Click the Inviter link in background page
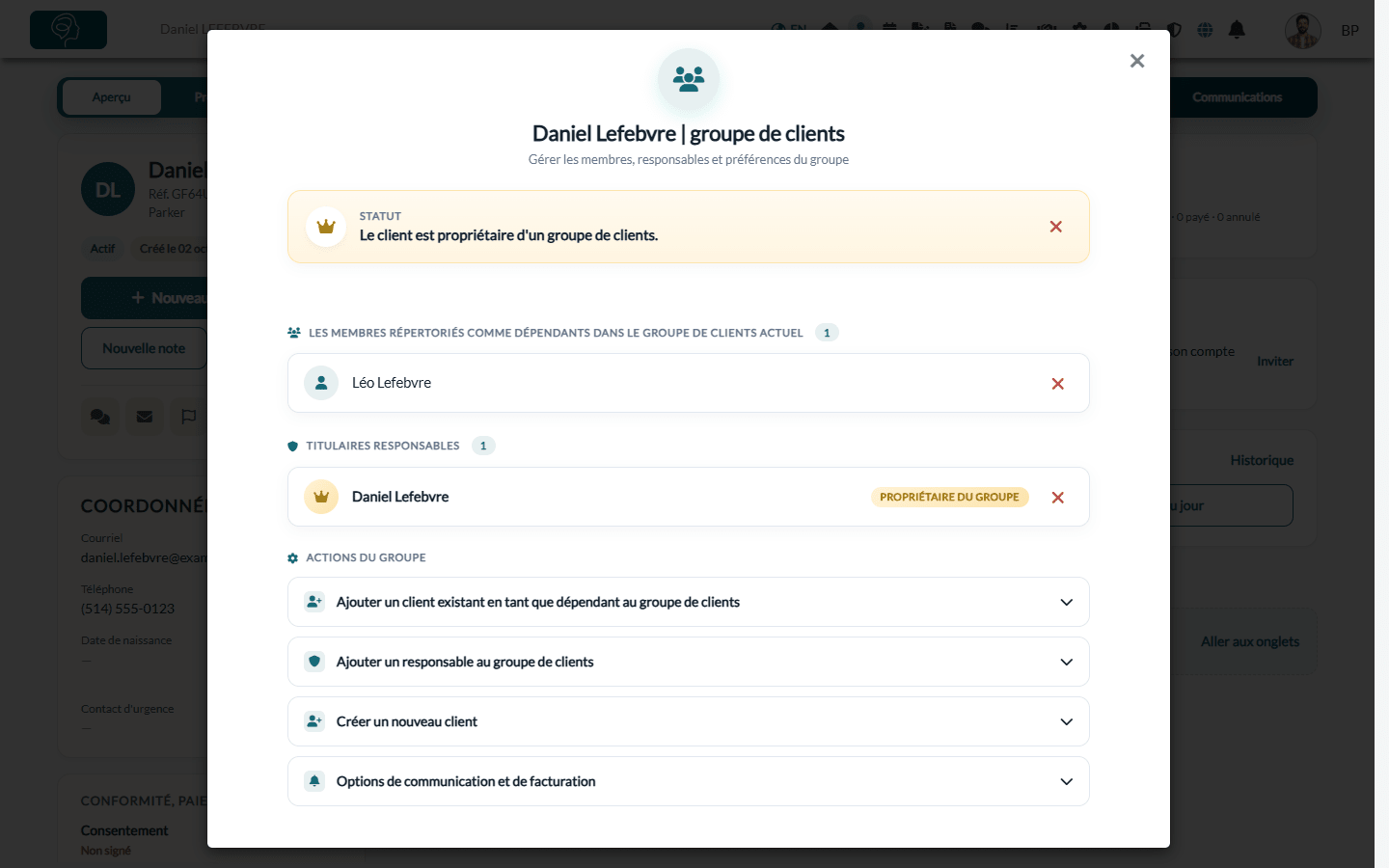 [1275, 361]
